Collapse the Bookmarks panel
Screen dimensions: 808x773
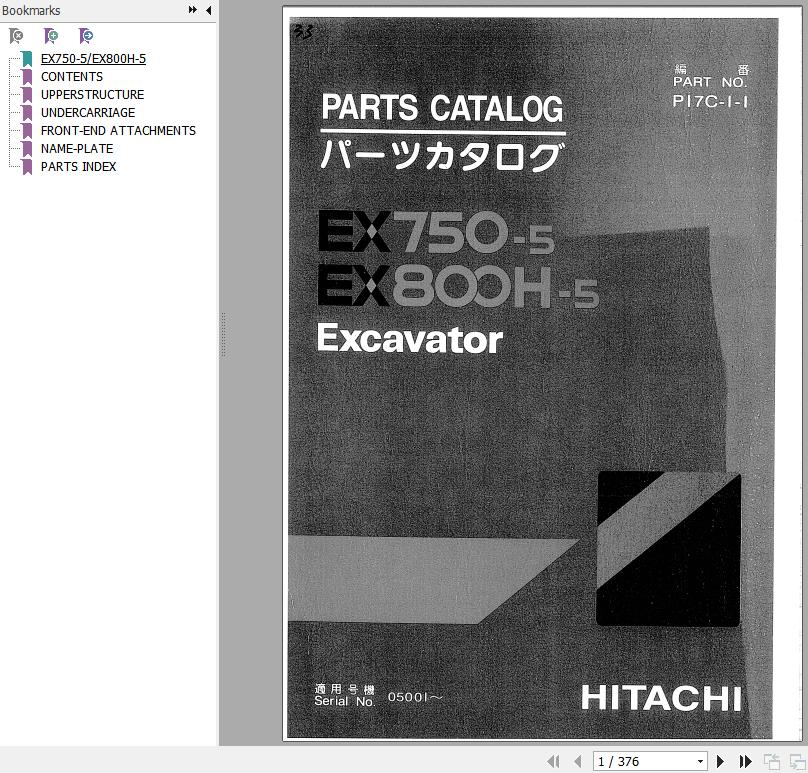[x=209, y=10]
